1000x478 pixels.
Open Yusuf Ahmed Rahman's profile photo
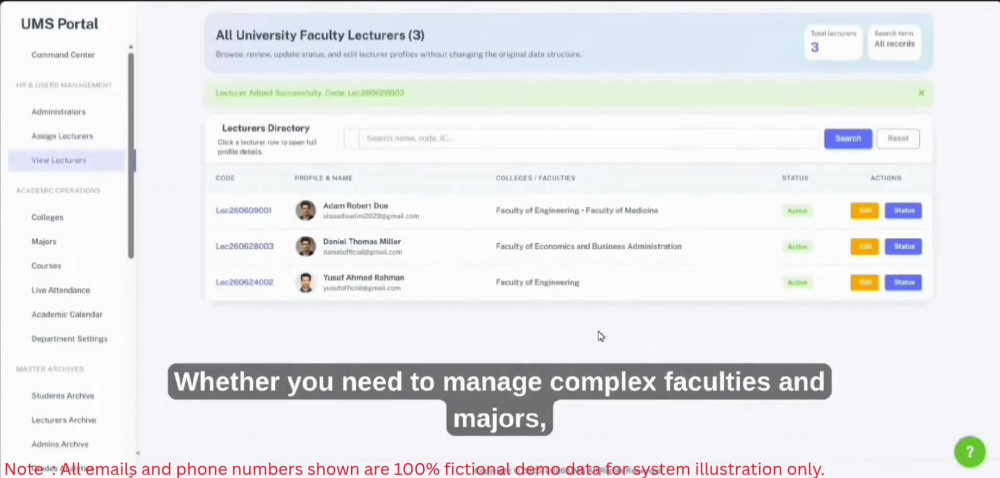click(305, 282)
